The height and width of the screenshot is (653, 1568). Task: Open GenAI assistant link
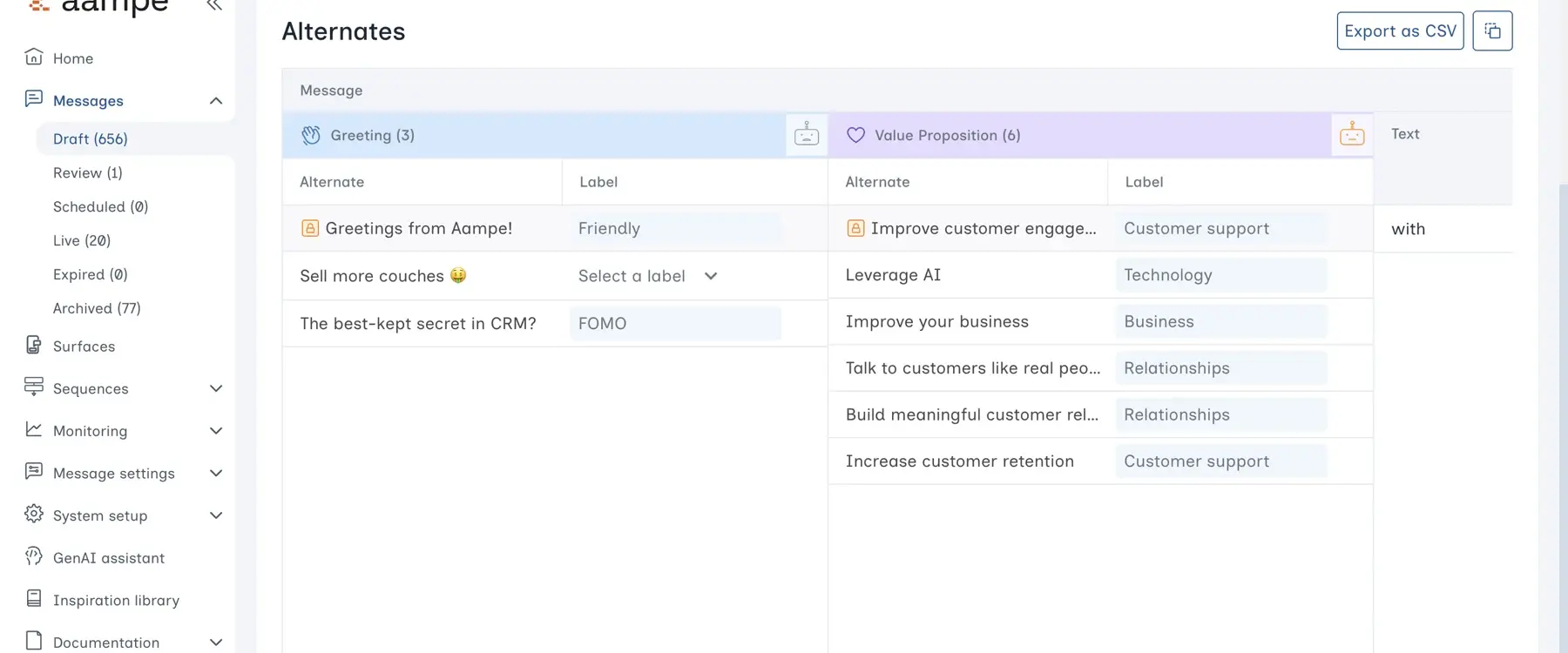click(109, 558)
